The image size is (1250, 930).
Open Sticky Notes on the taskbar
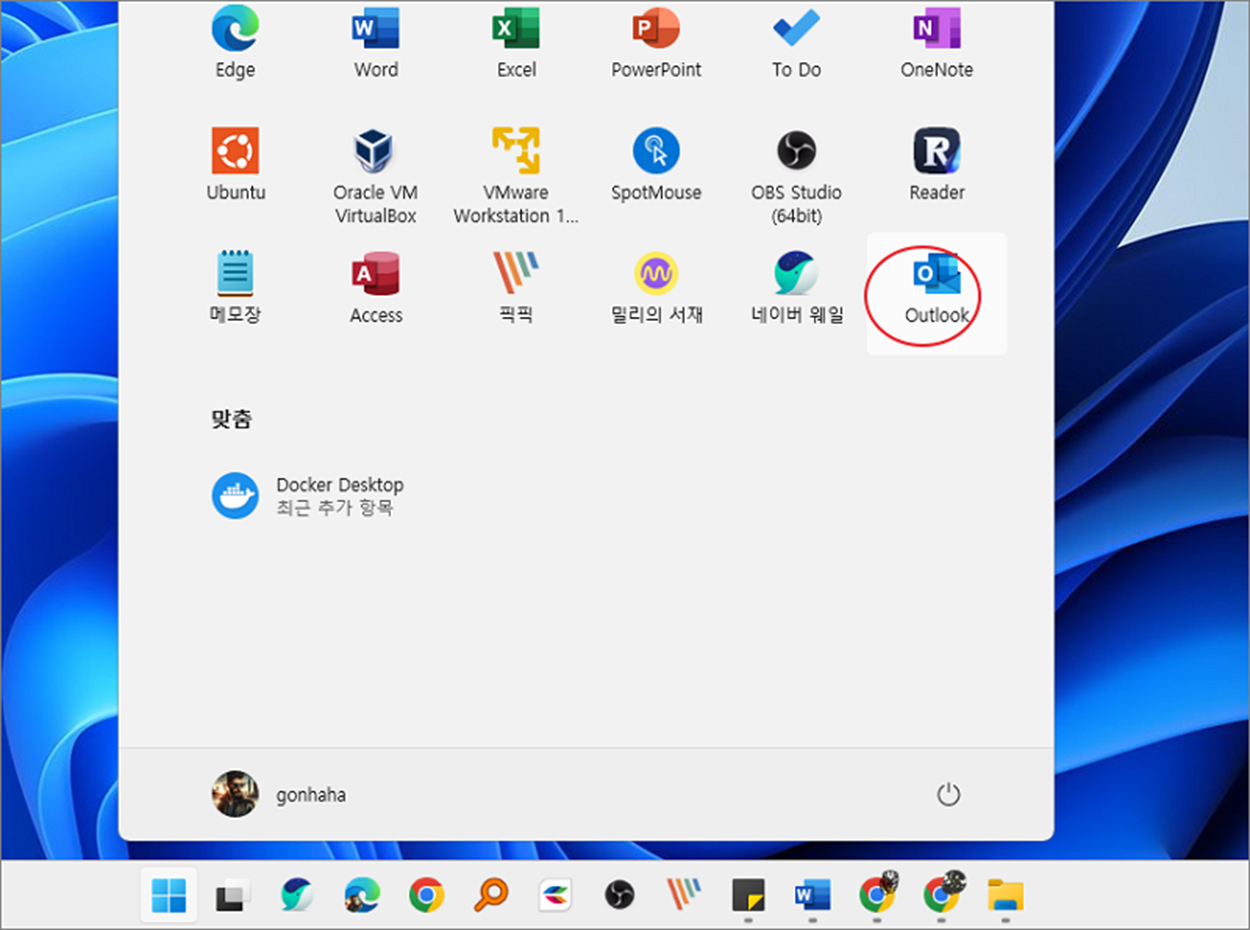pyautogui.click(x=748, y=895)
